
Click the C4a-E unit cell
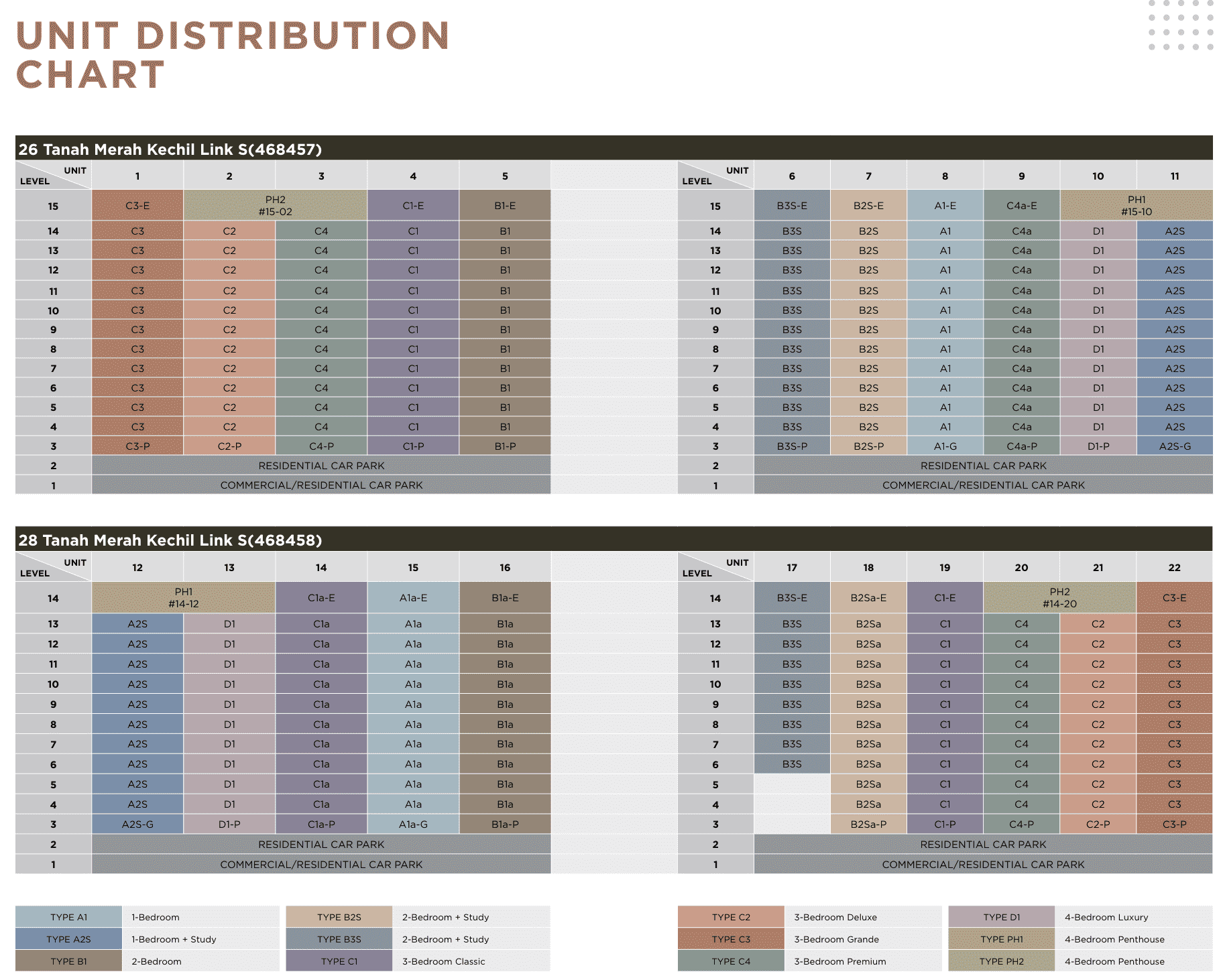tap(1021, 206)
